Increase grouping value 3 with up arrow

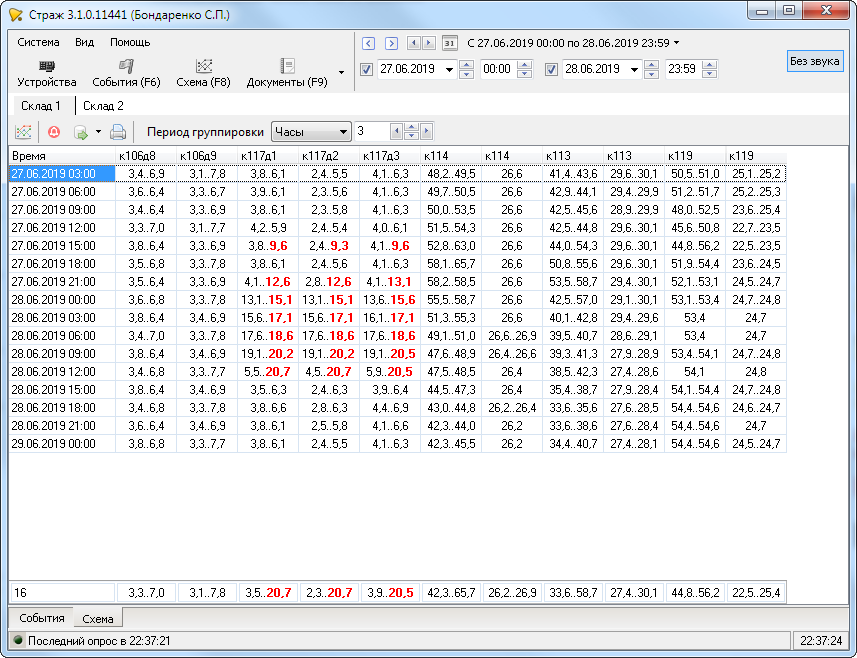412,127
